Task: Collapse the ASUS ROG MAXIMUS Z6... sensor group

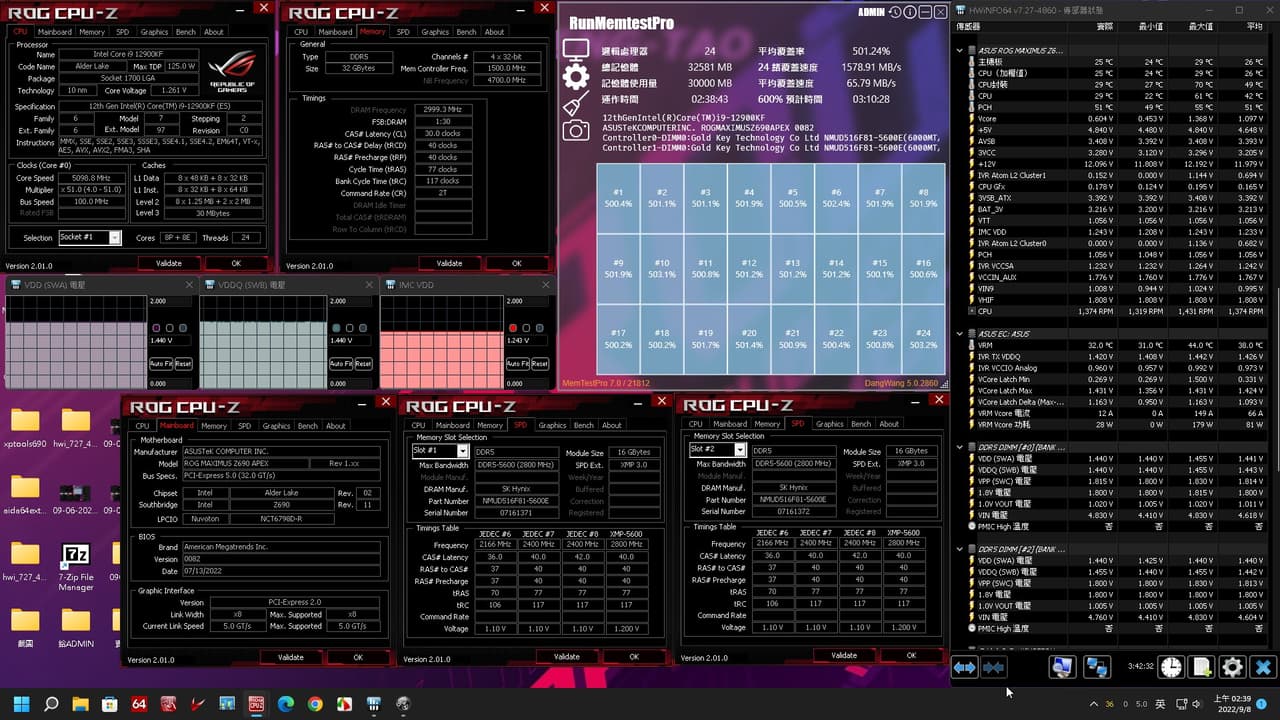Action: 961,50
